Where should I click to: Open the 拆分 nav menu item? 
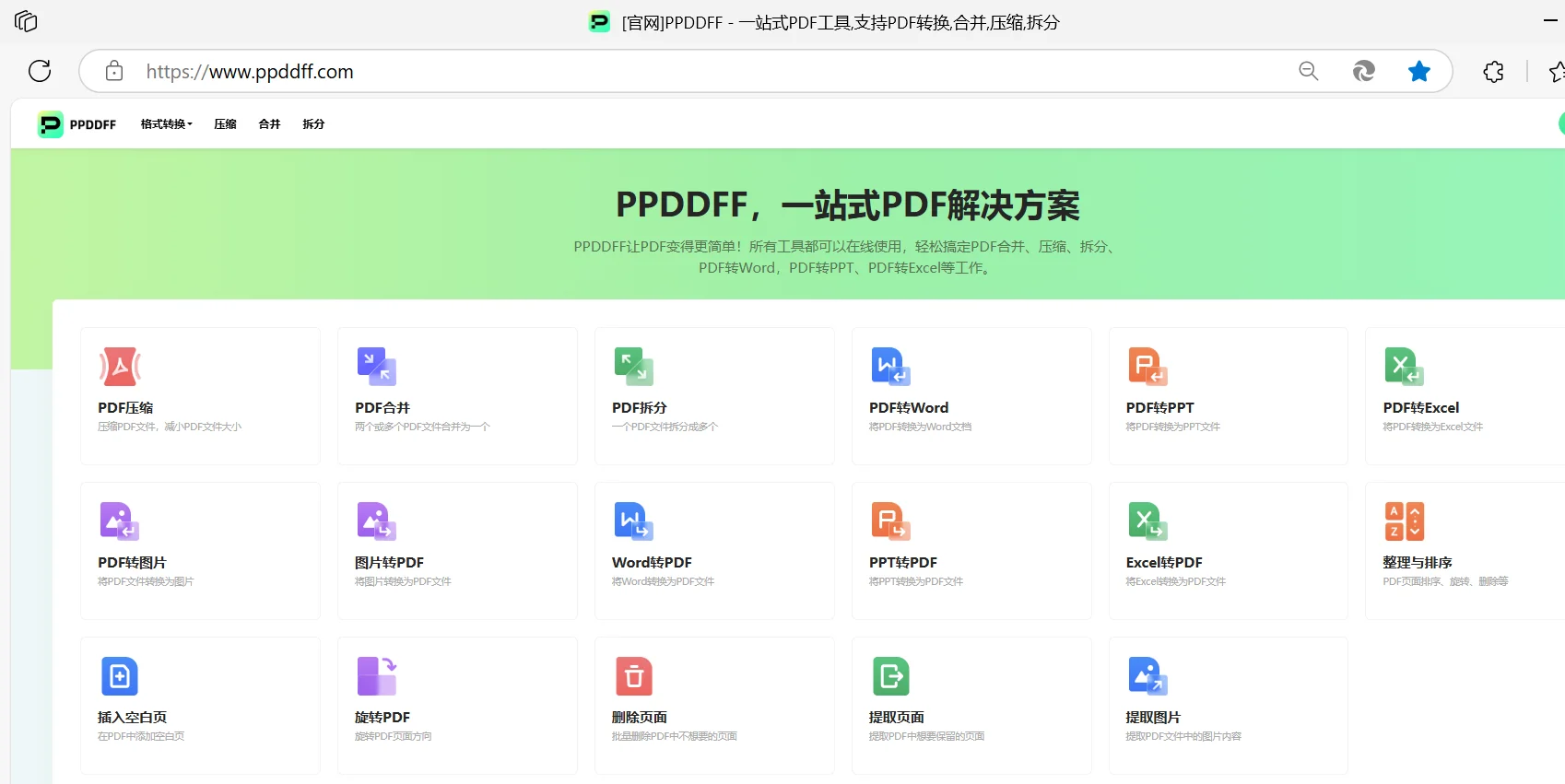(x=313, y=124)
